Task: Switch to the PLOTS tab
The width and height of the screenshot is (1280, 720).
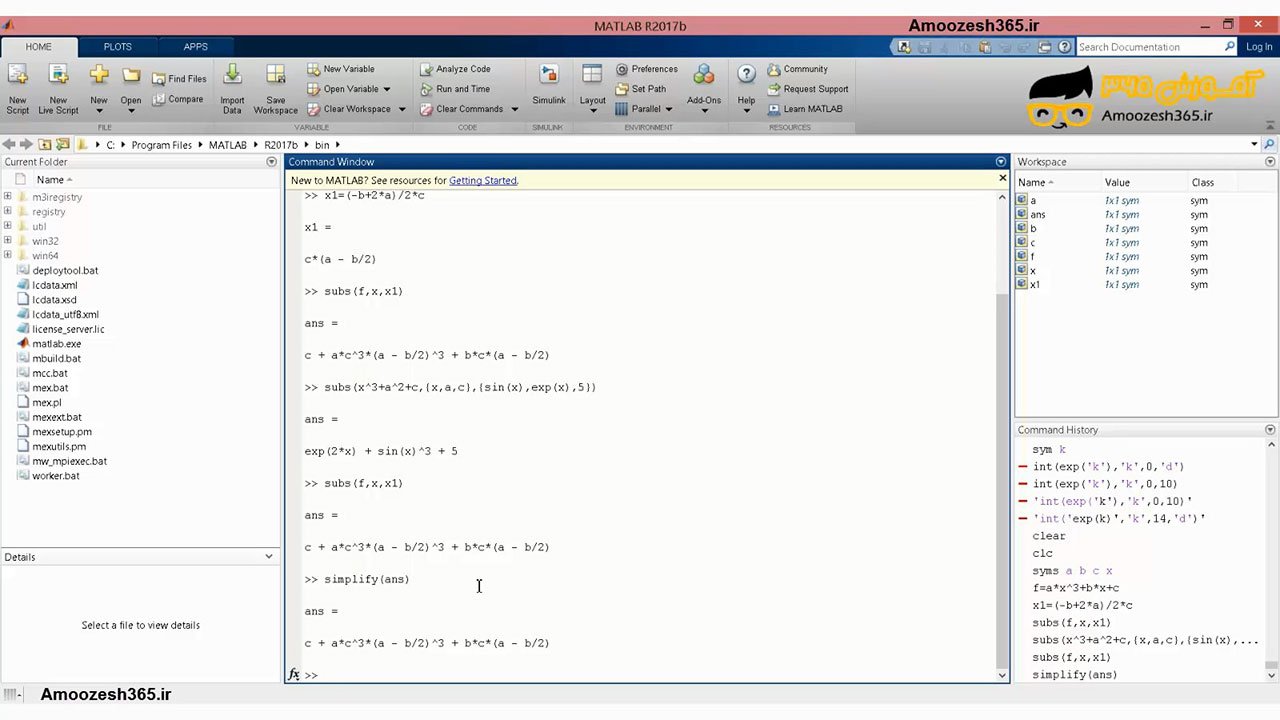Action: pos(117,46)
